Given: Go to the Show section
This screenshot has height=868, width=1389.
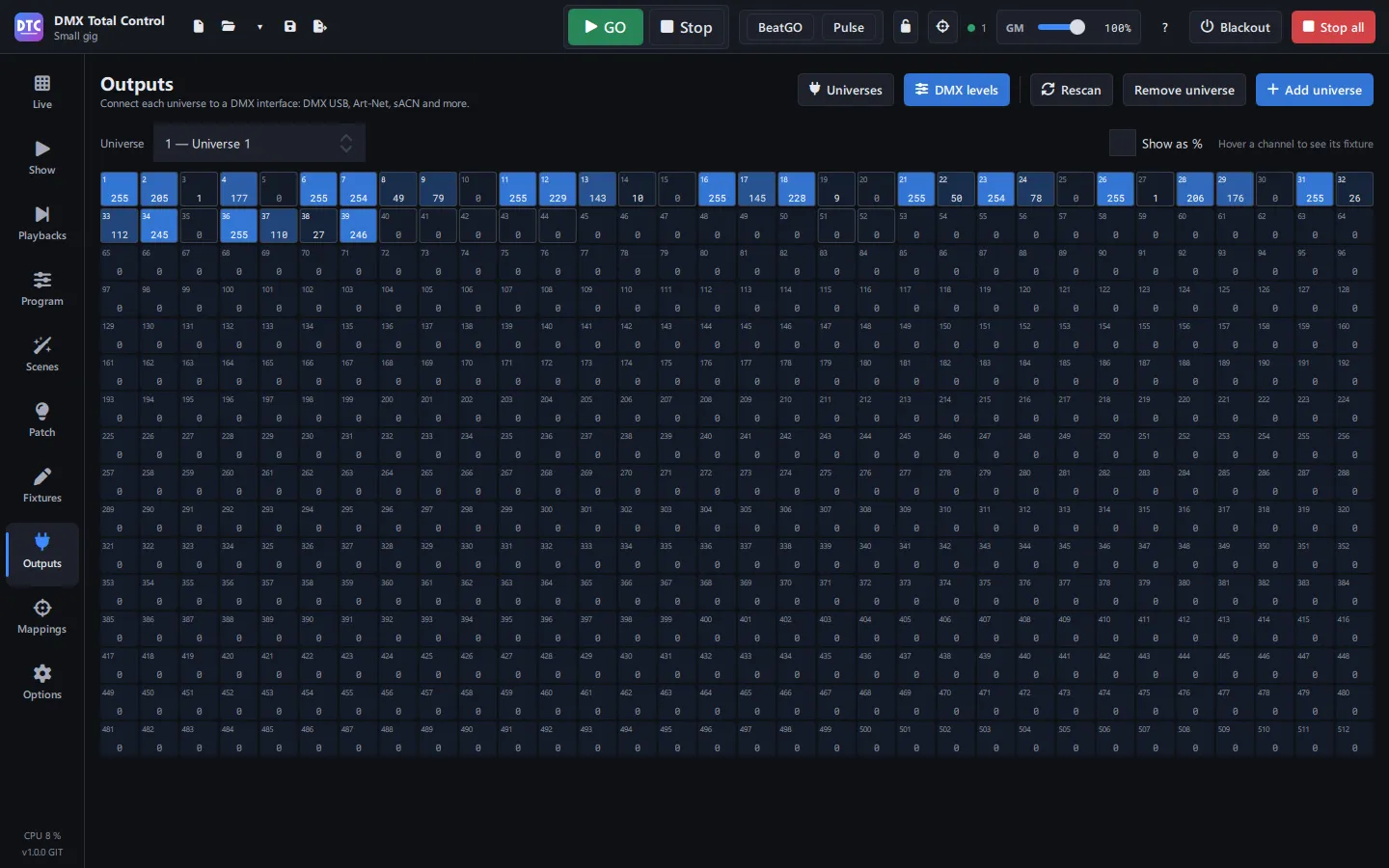Looking at the screenshot, I should click(42, 157).
